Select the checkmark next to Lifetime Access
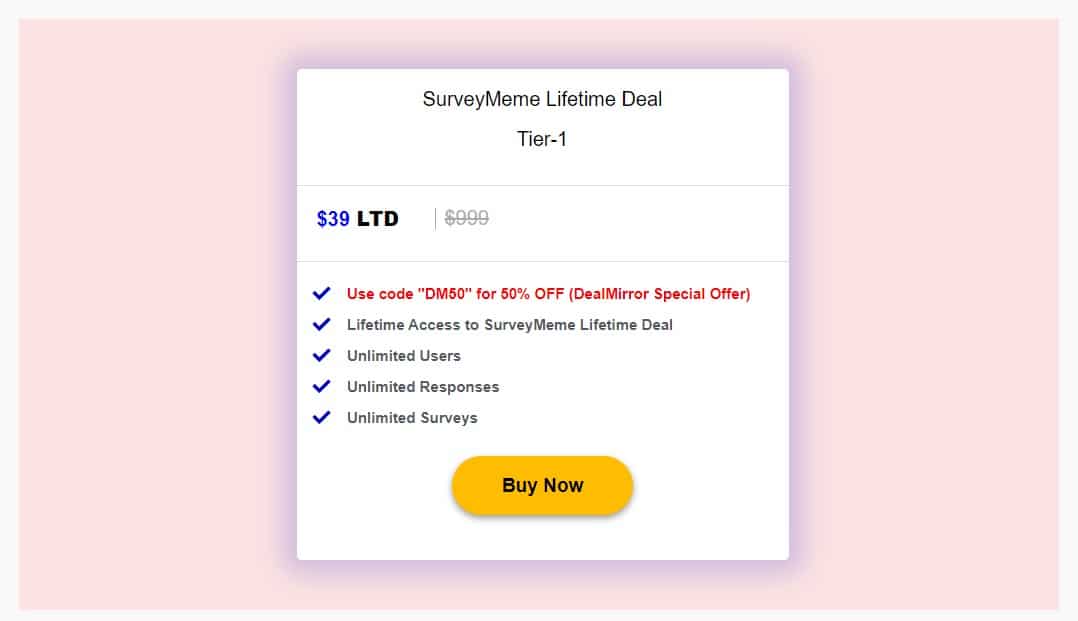Screen dimensions: 1078x621 [x=322, y=324]
